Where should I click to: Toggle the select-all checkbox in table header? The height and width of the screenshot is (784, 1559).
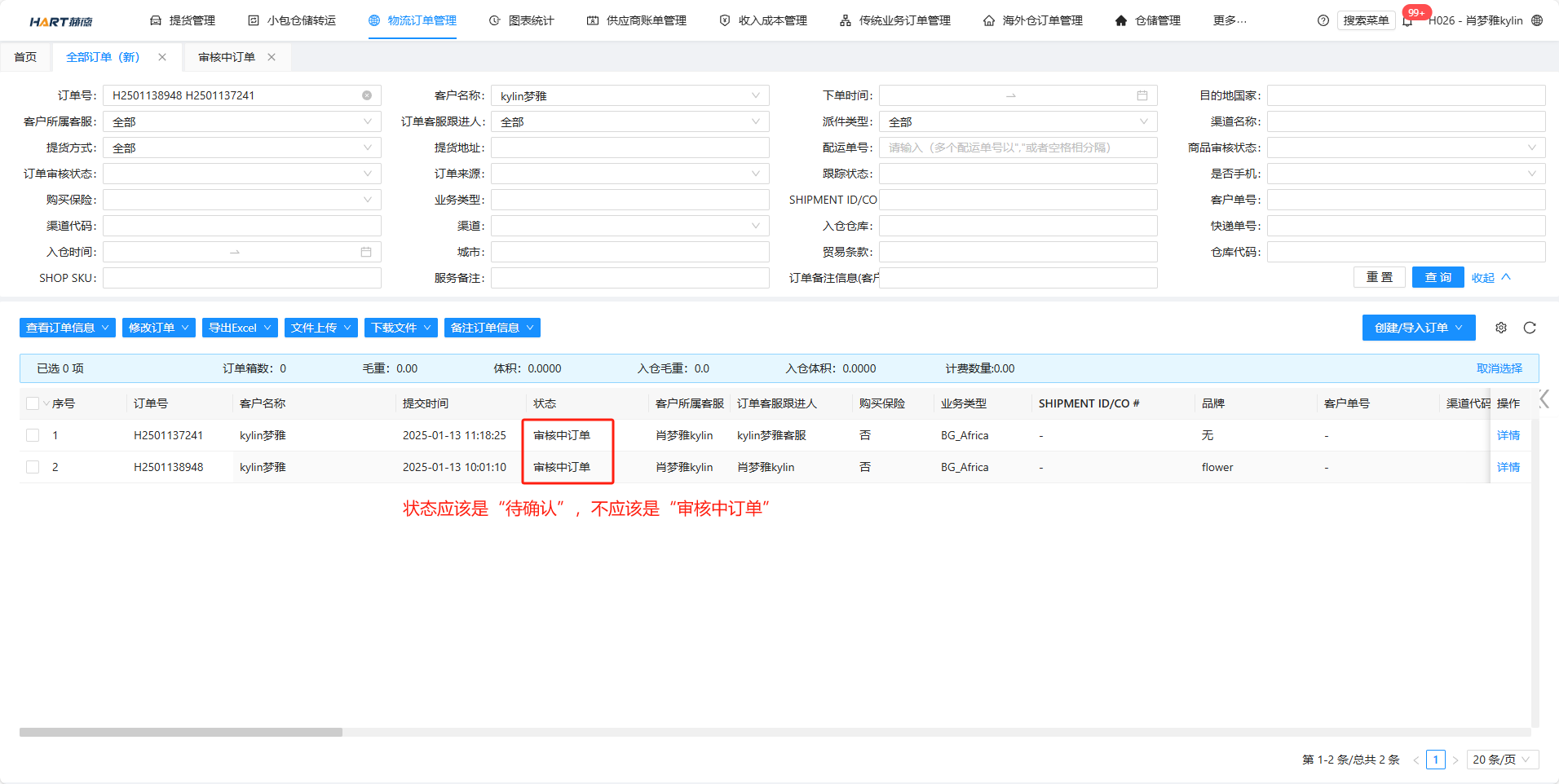click(x=33, y=403)
